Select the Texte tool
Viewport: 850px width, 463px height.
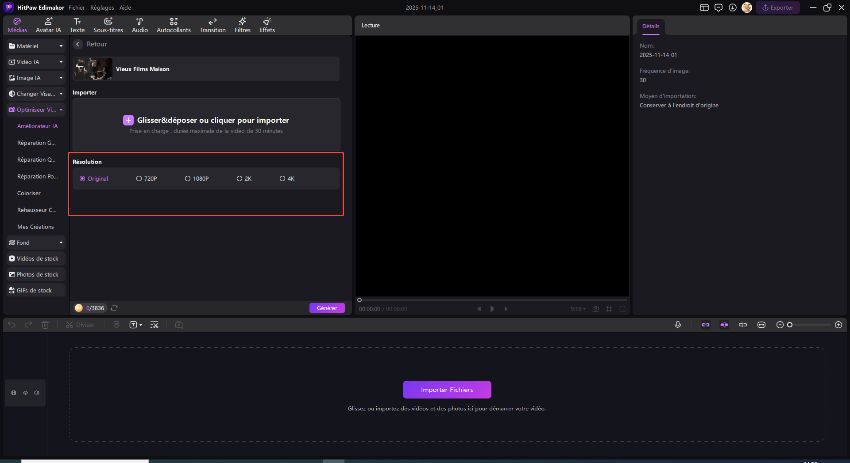click(78, 25)
